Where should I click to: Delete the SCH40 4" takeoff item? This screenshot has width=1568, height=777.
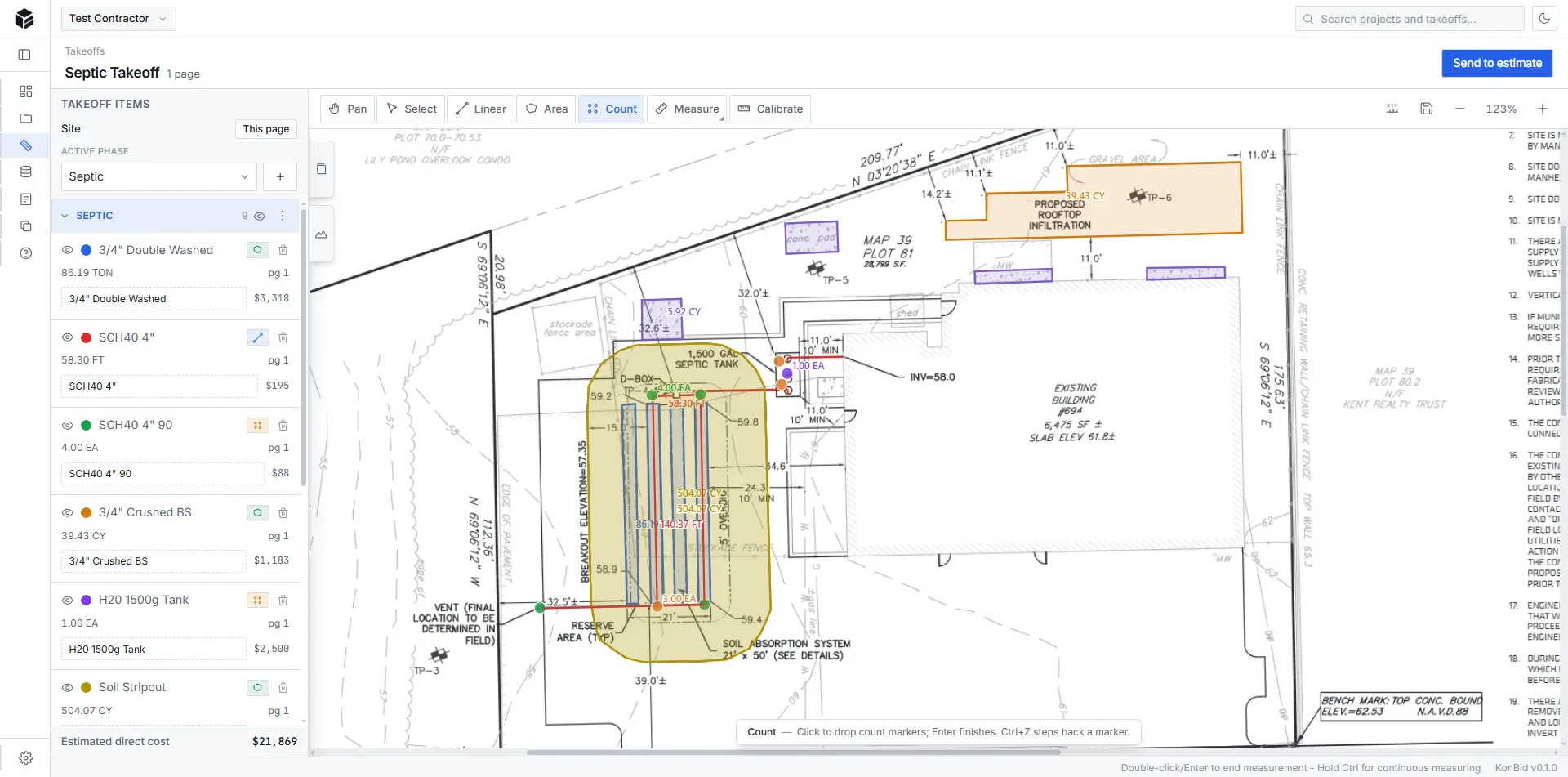coord(283,337)
